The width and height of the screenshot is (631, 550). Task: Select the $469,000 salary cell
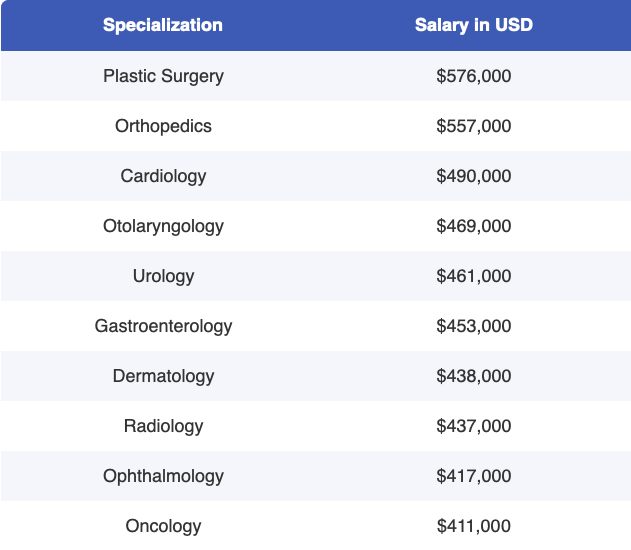point(474,226)
